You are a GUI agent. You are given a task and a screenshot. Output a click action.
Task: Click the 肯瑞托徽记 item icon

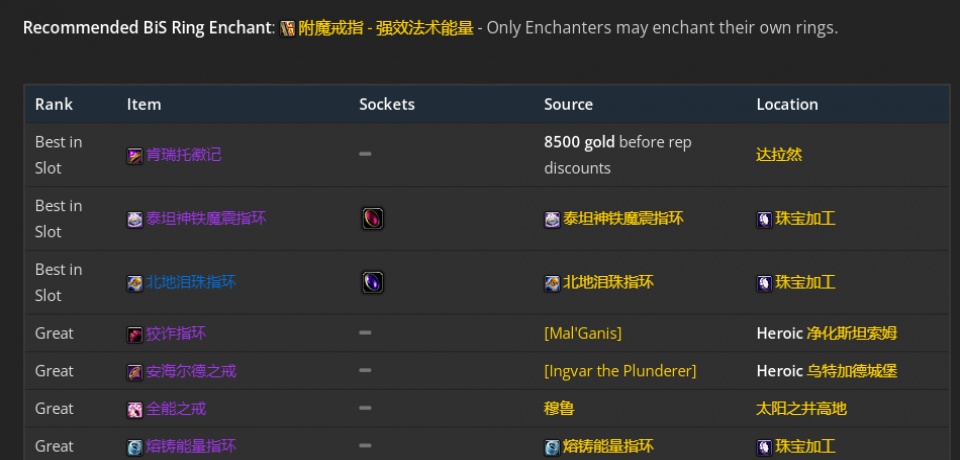[135, 156]
